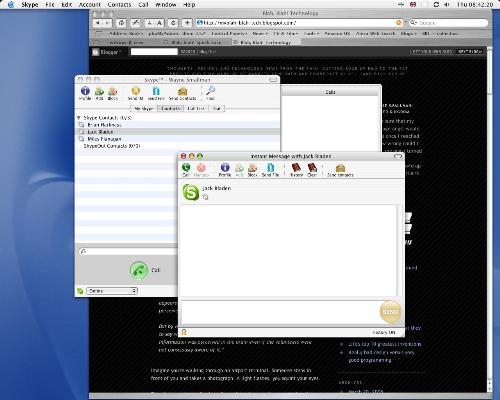Click red Hangup icon in Instant Message toolbar

point(201,168)
